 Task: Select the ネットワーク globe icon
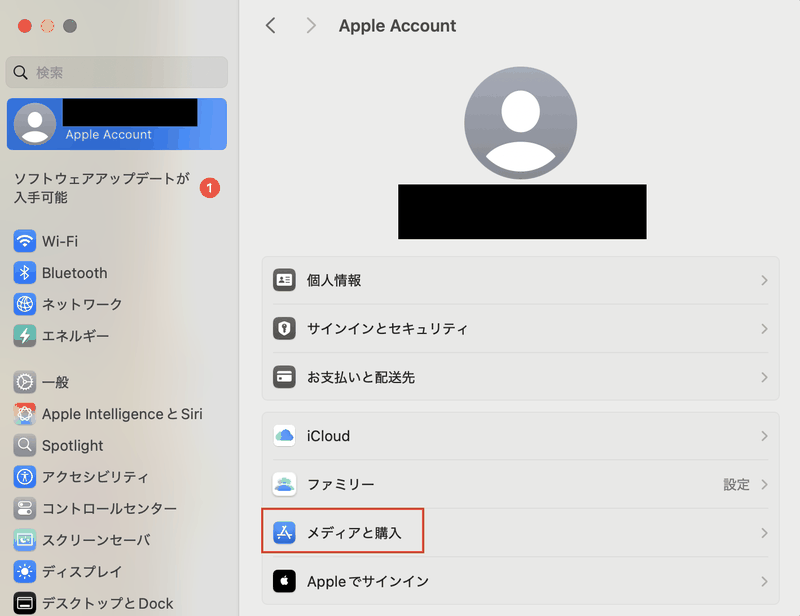point(24,304)
